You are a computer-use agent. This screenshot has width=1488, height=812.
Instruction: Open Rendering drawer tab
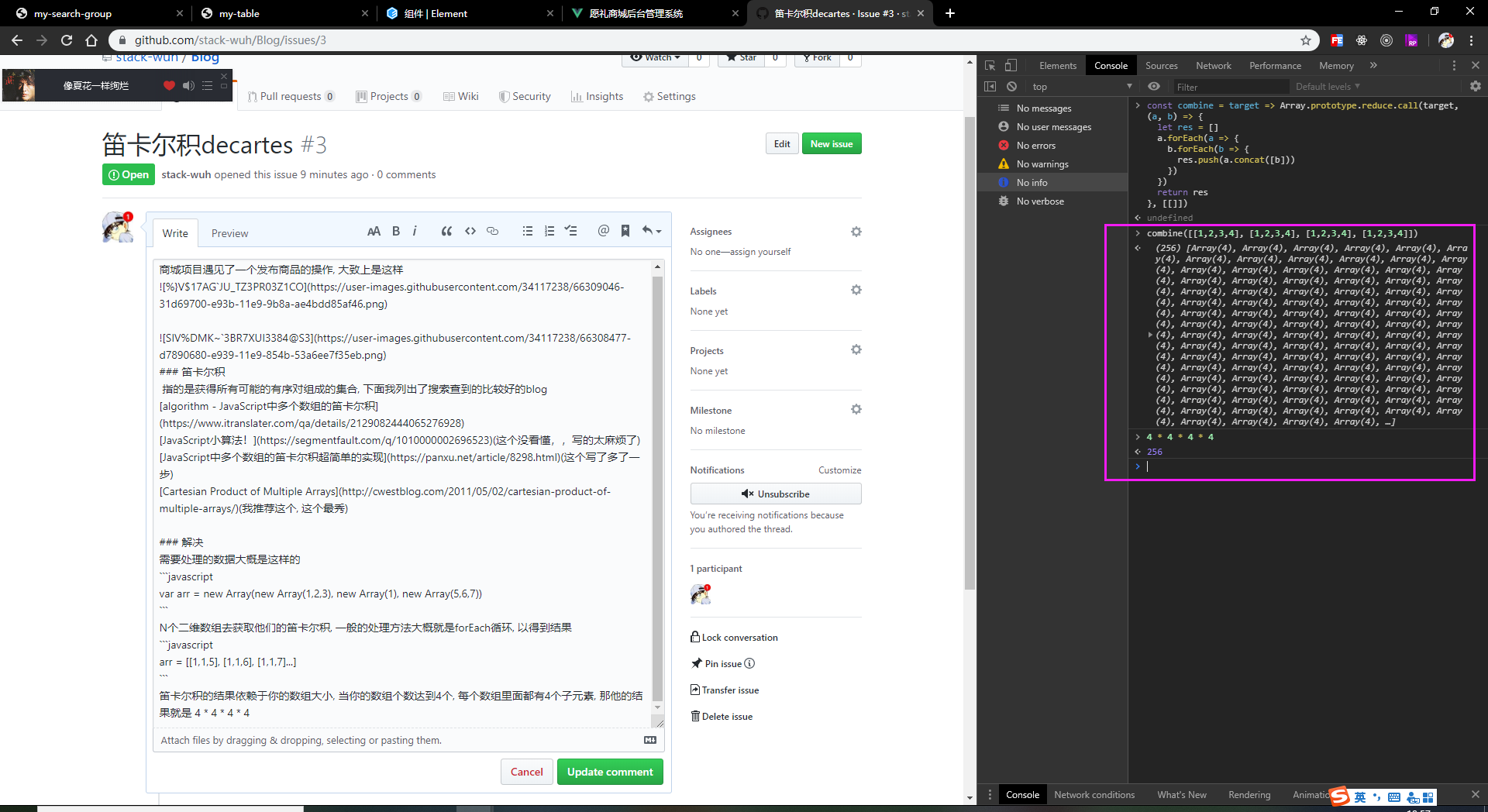click(x=1249, y=795)
